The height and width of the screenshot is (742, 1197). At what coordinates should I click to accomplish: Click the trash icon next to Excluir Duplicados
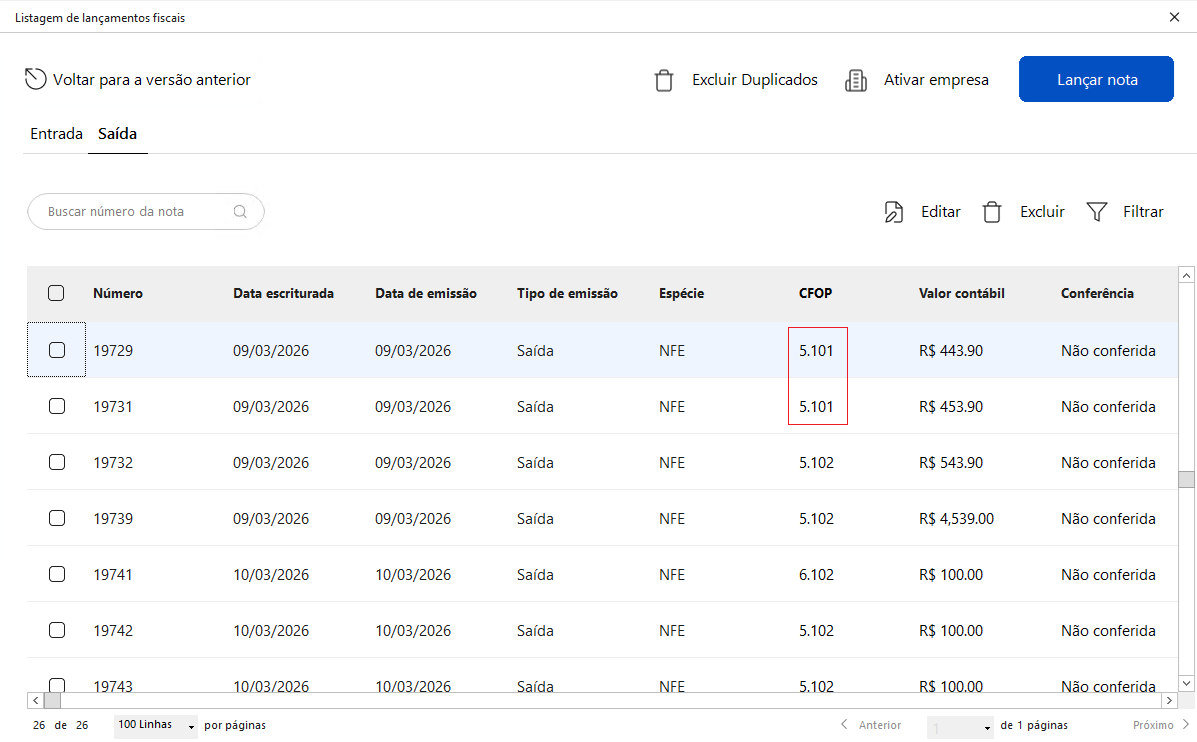tap(664, 80)
